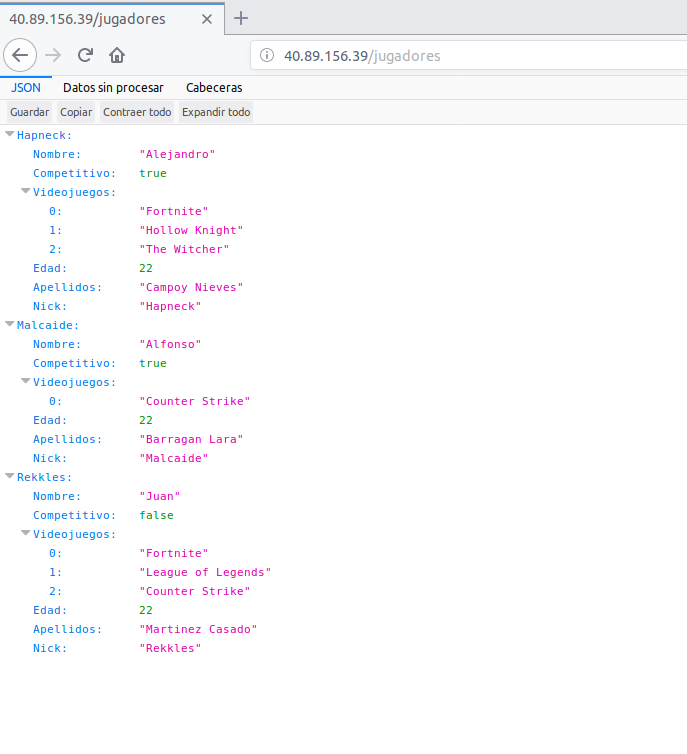Select the "Rekkles" Nick value
Screen dimensions: 687x754
tap(170, 648)
